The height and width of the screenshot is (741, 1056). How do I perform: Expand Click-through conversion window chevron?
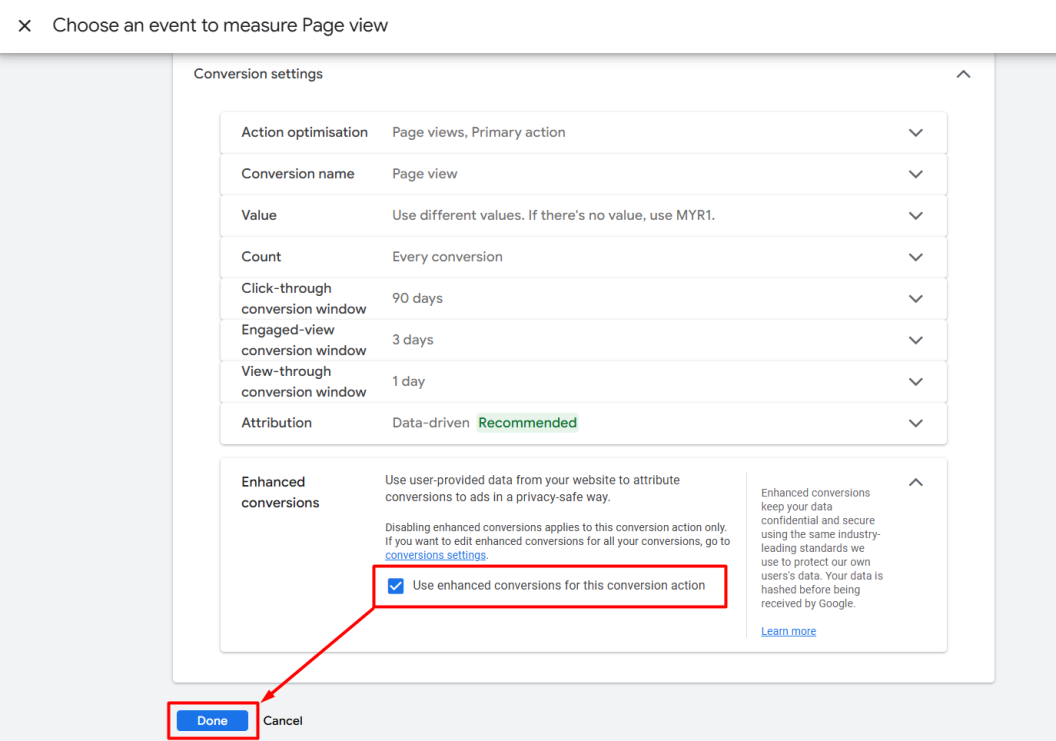click(915, 298)
